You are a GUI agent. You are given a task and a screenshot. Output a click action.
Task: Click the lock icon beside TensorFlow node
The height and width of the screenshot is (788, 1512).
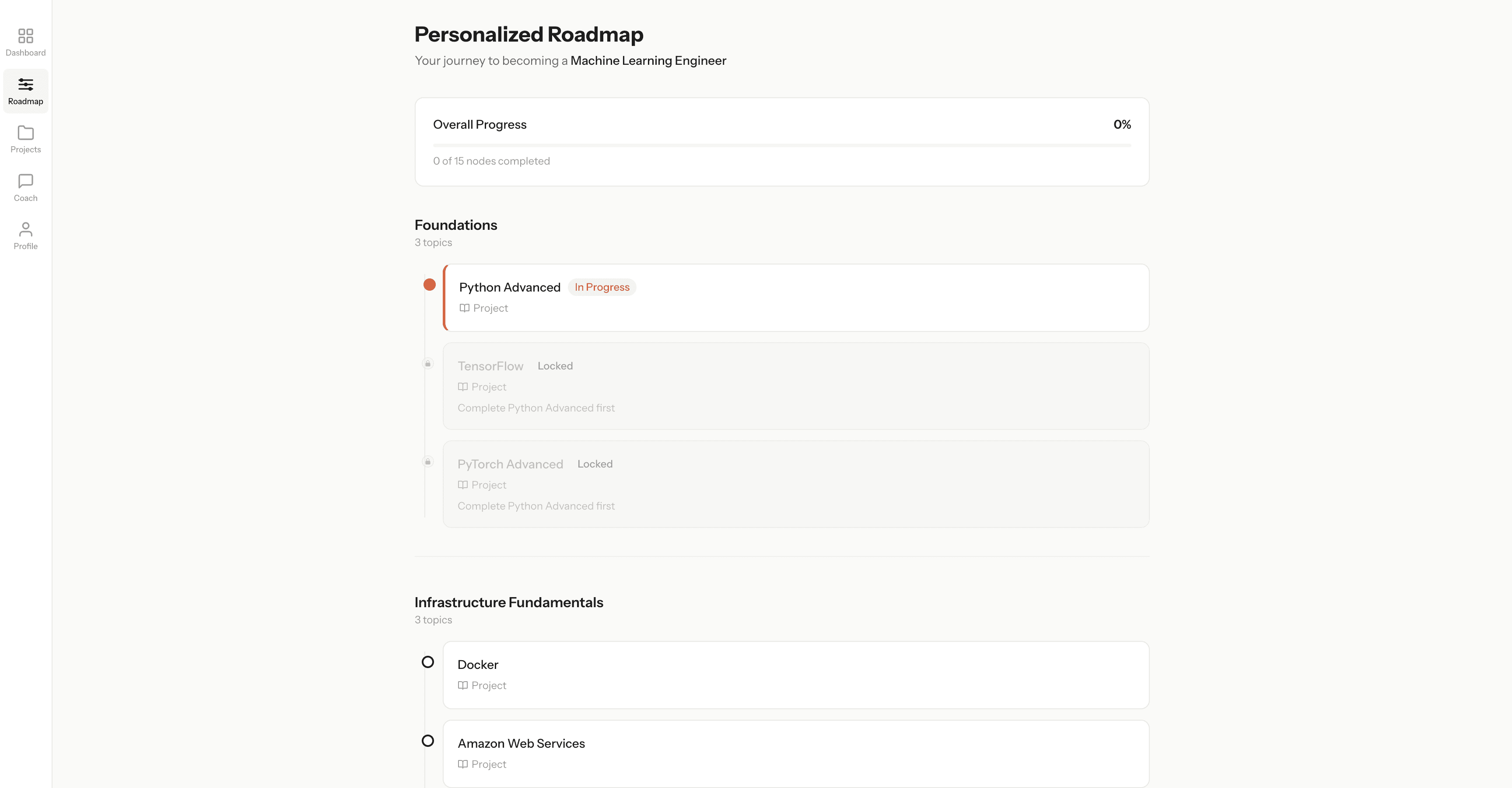pyautogui.click(x=428, y=363)
